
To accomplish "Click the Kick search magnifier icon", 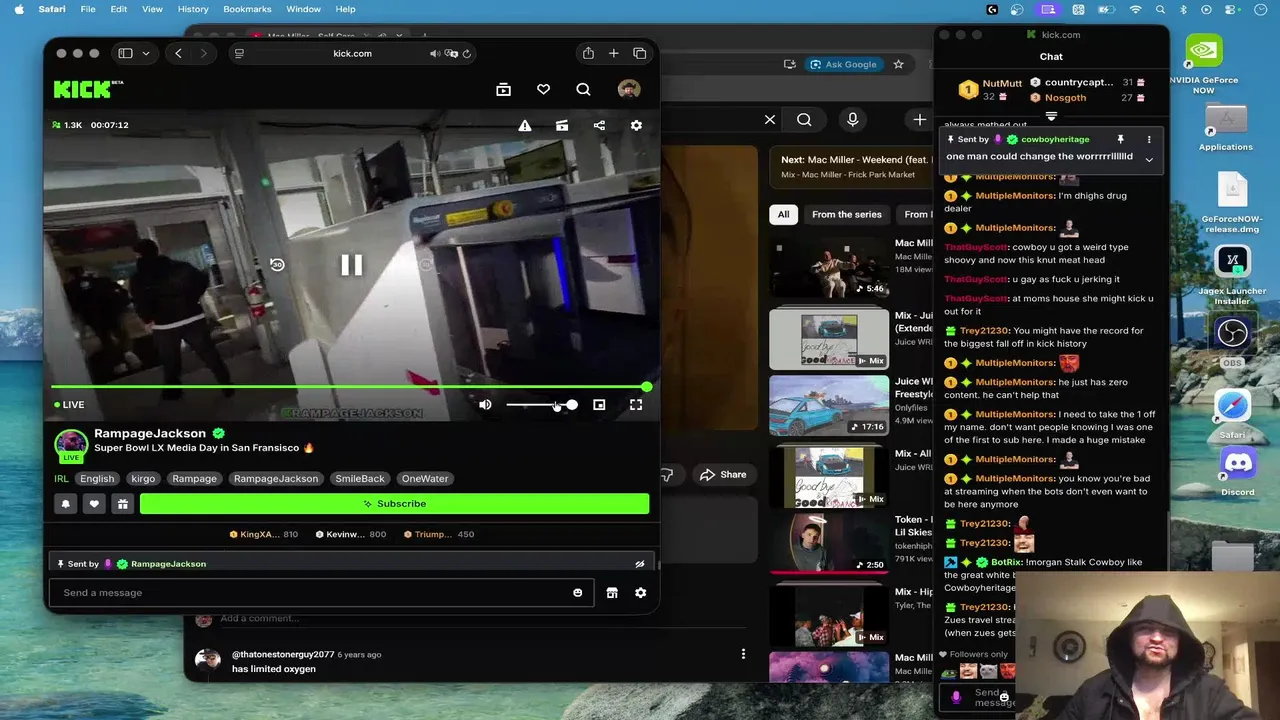I will coord(583,90).
